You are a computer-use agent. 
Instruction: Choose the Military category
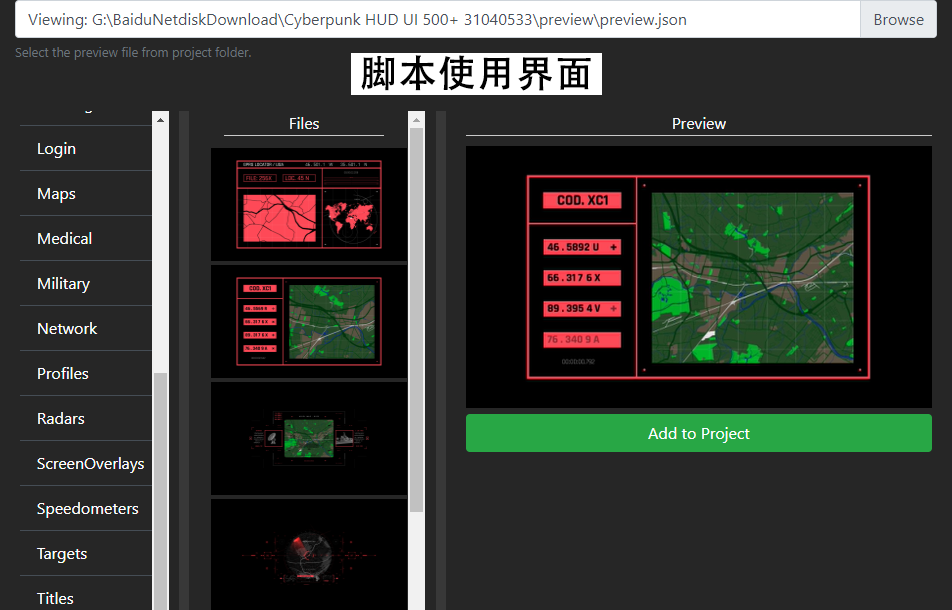point(86,283)
